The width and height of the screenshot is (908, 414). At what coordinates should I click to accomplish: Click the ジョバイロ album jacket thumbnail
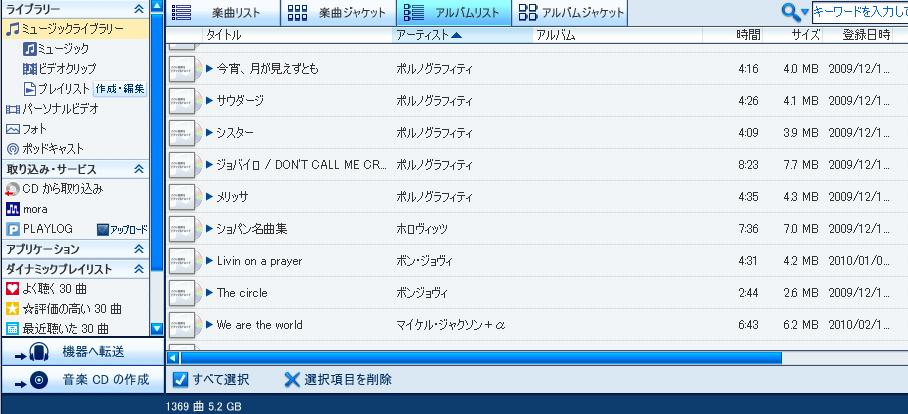[185, 165]
